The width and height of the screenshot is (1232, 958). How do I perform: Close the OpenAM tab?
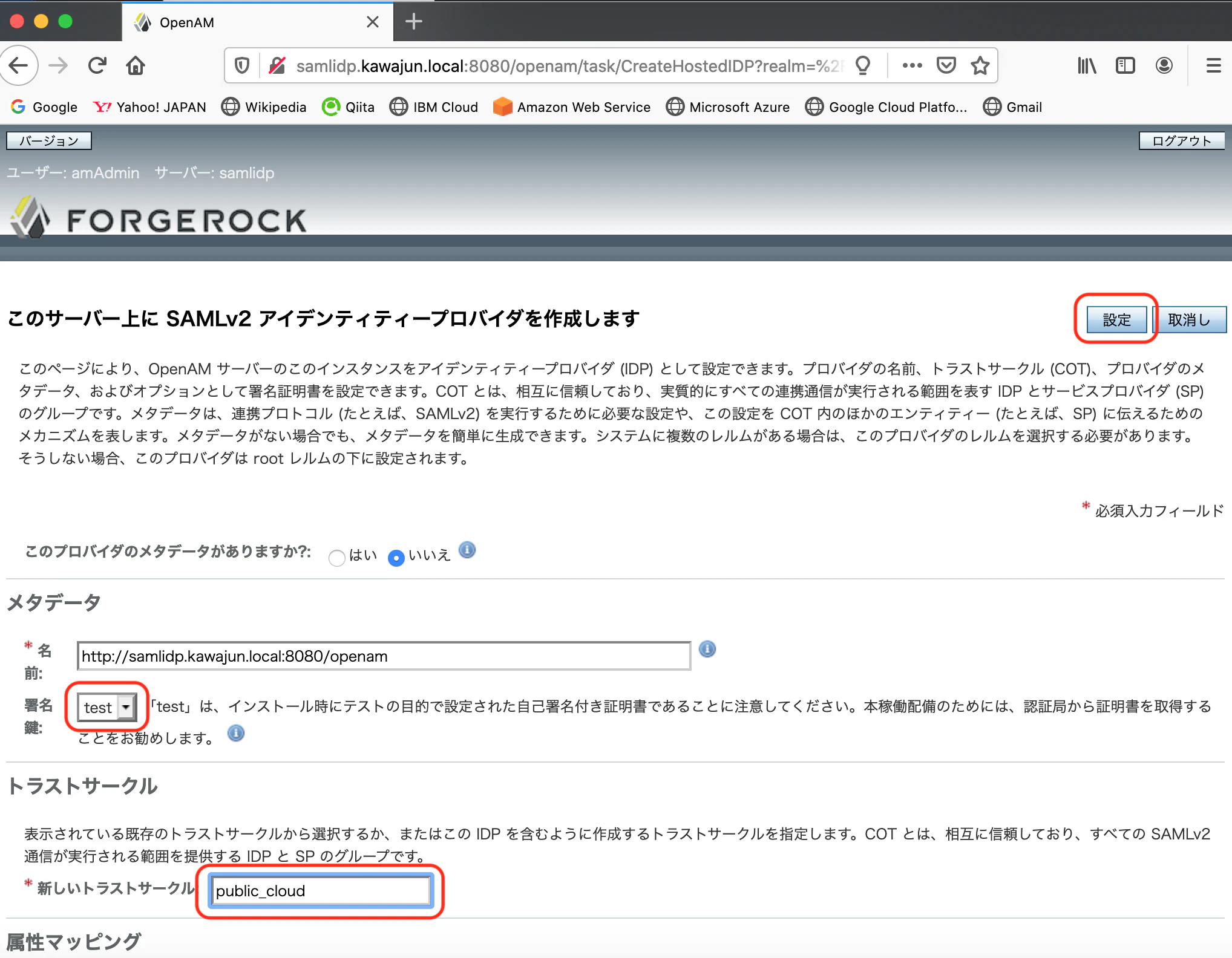[373, 22]
